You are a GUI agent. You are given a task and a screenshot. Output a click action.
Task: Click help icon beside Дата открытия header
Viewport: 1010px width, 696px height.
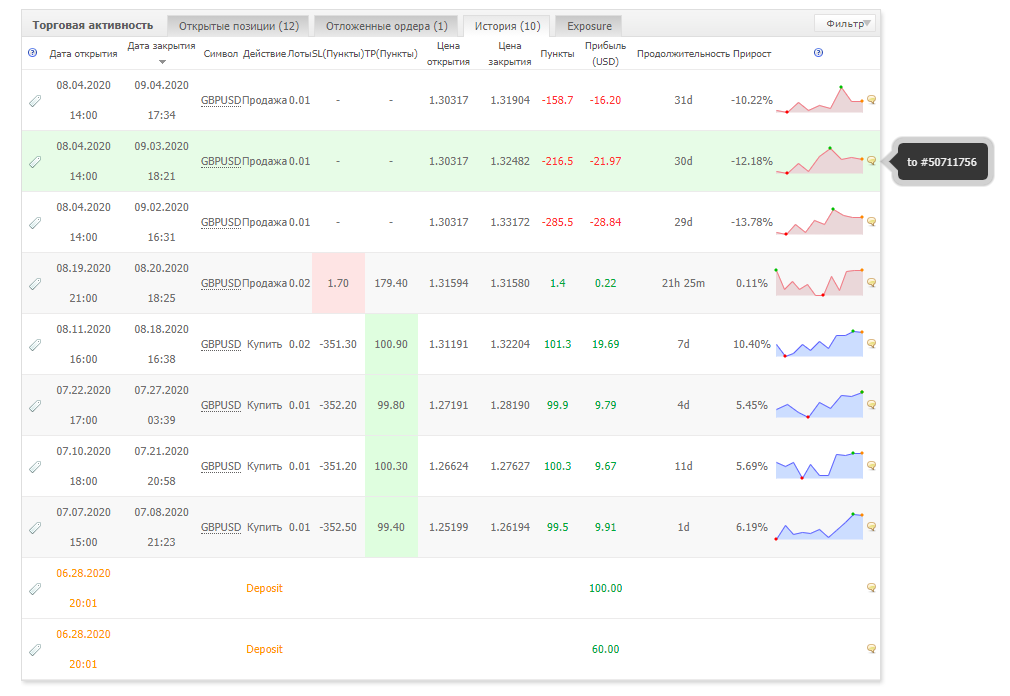pyautogui.click(x=33, y=53)
